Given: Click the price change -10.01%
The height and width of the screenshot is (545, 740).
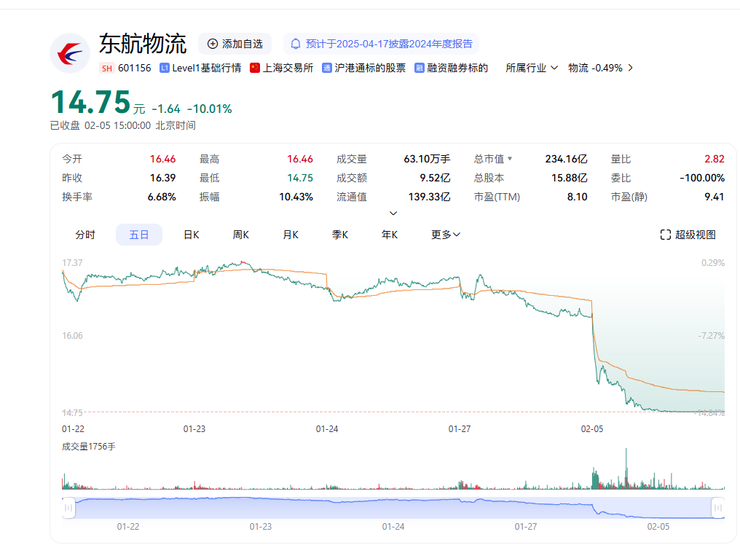Looking at the screenshot, I should (x=210, y=109).
